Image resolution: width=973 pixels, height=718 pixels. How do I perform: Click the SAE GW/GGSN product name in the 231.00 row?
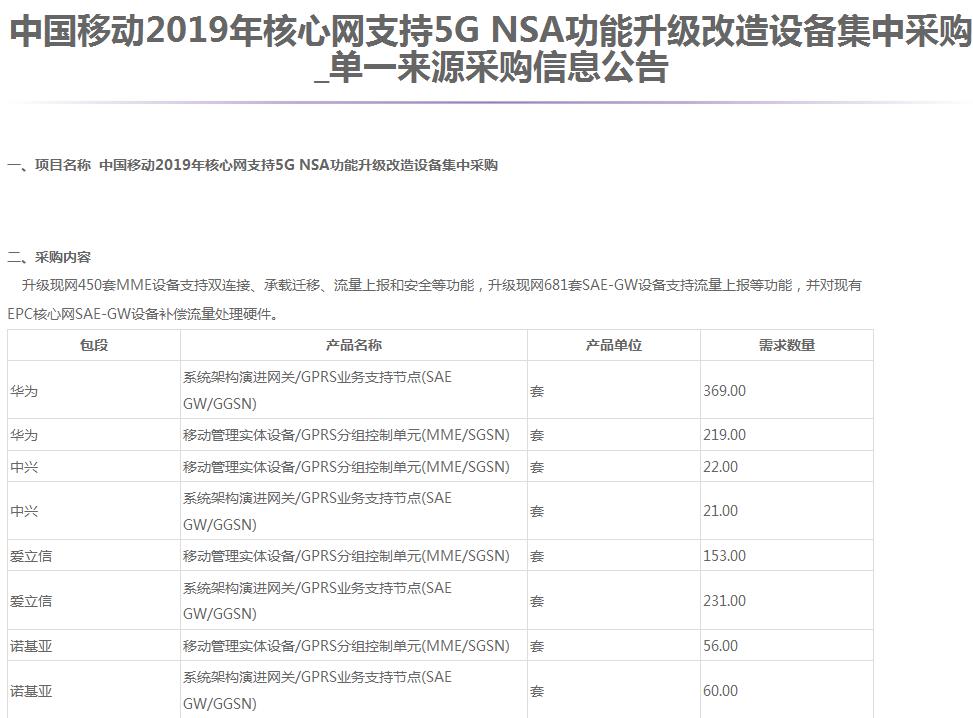pos(317,601)
